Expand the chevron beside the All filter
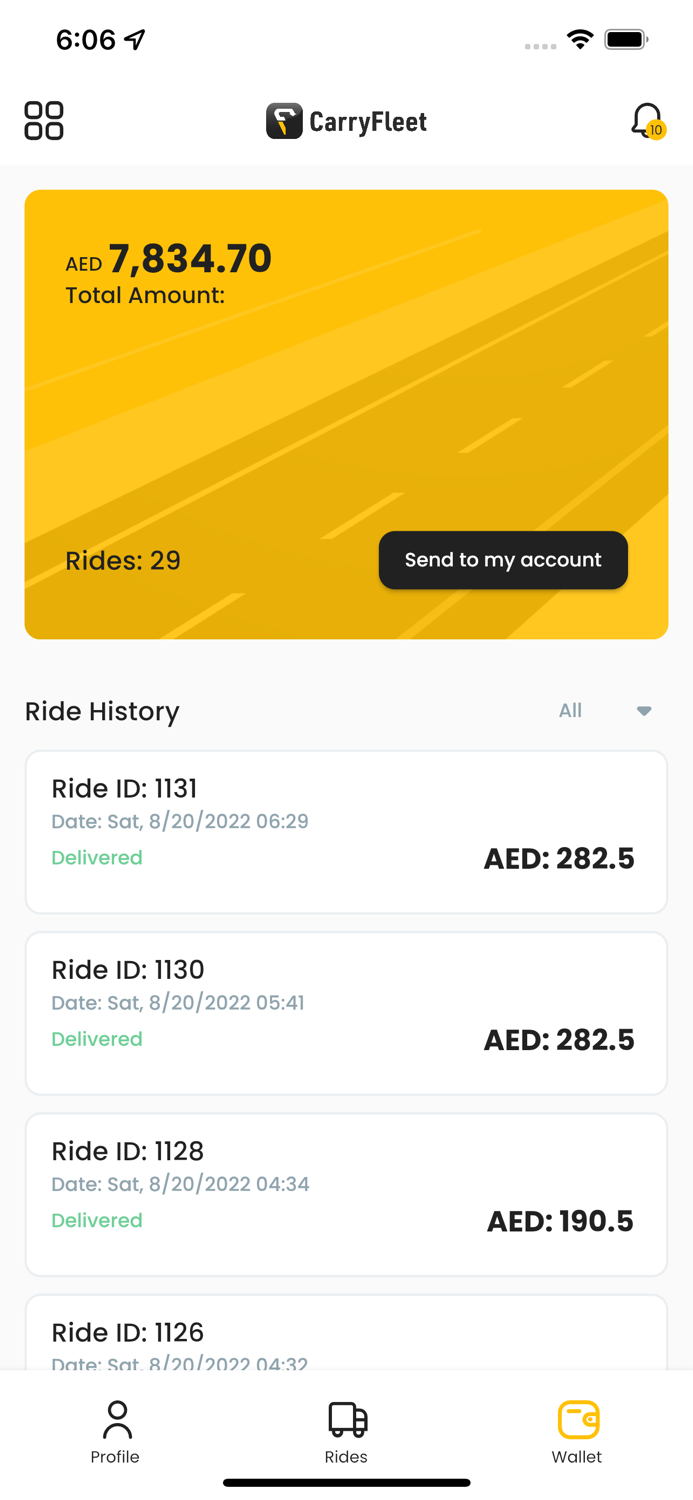The width and height of the screenshot is (693, 1500). tap(644, 711)
